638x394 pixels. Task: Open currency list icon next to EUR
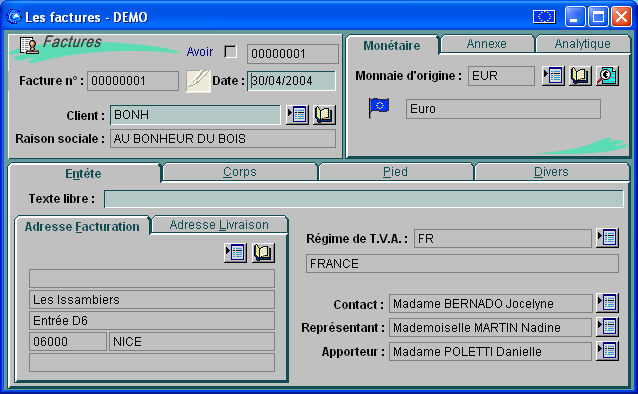(553, 76)
